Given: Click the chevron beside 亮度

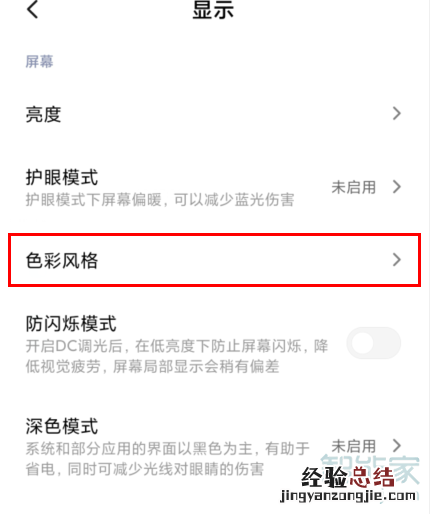Looking at the screenshot, I should pyautogui.click(x=396, y=114).
